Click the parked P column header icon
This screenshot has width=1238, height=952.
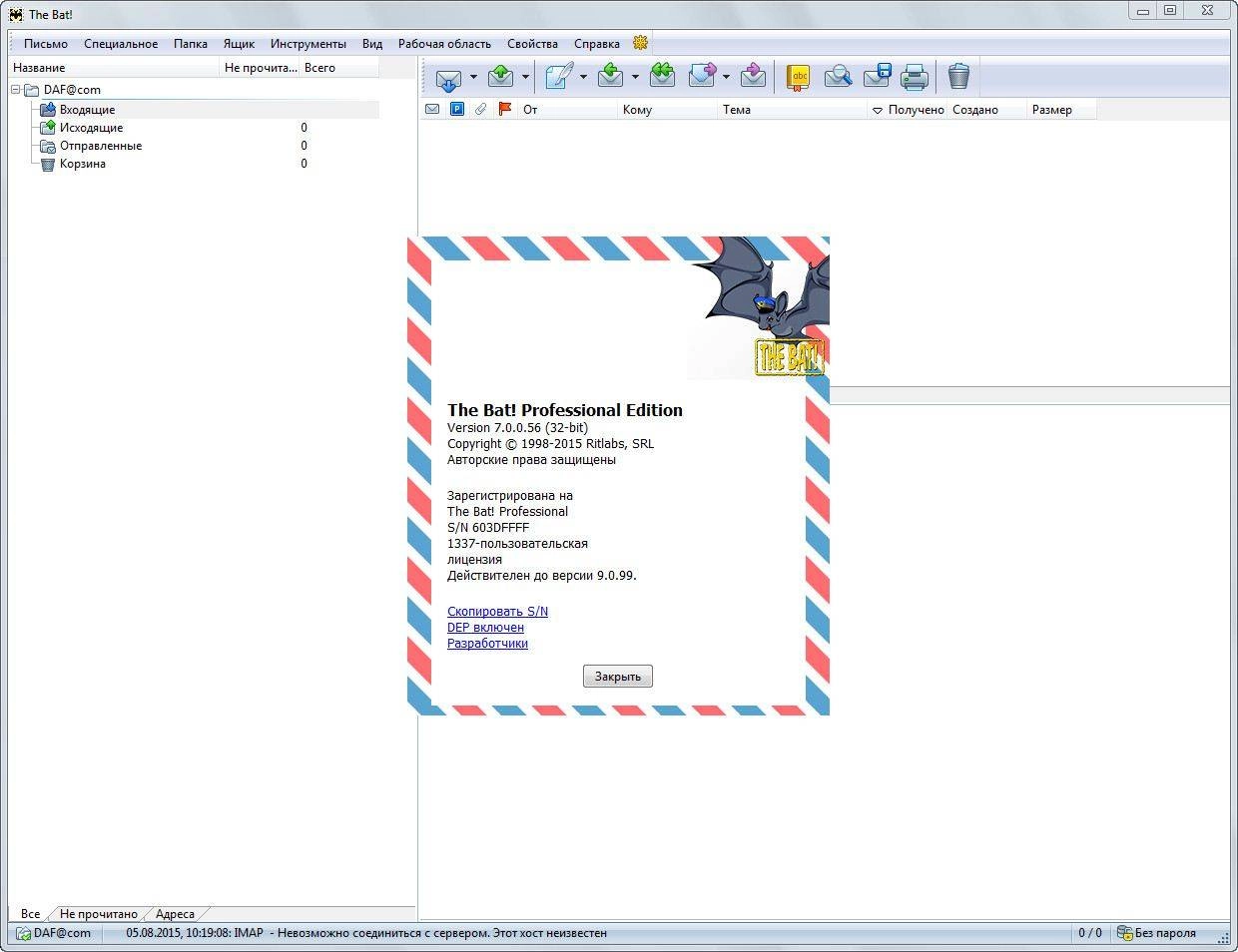coord(456,110)
